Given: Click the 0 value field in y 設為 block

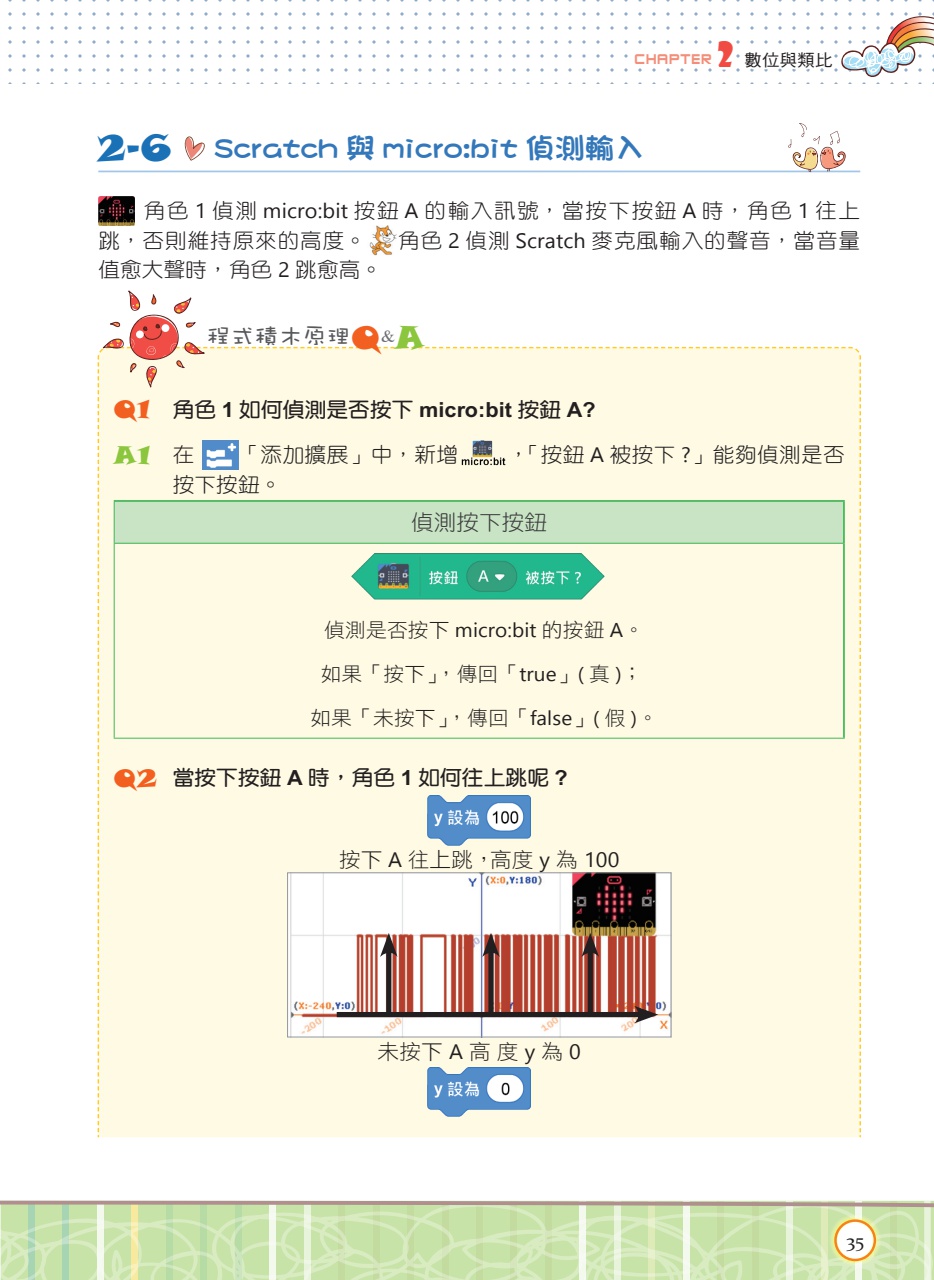Looking at the screenshot, I should pos(506,1089).
